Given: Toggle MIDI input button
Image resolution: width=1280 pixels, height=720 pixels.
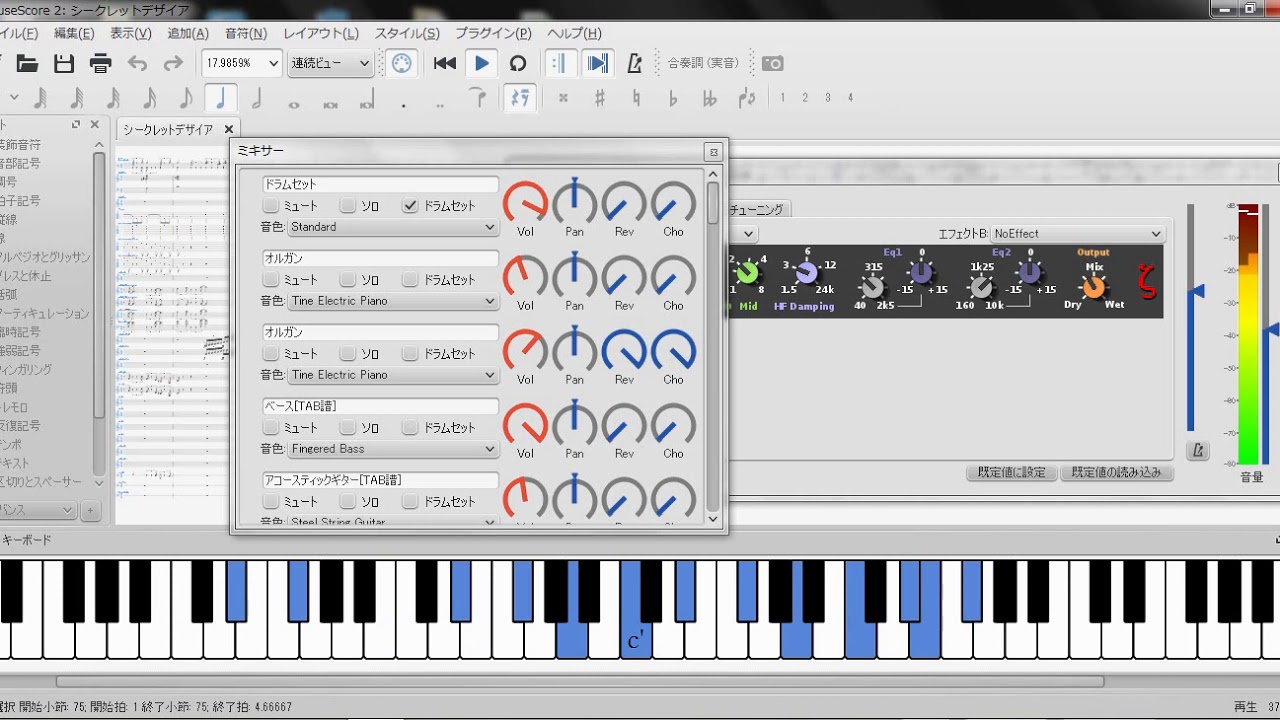Looking at the screenshot, I should [x=401, y=63].
